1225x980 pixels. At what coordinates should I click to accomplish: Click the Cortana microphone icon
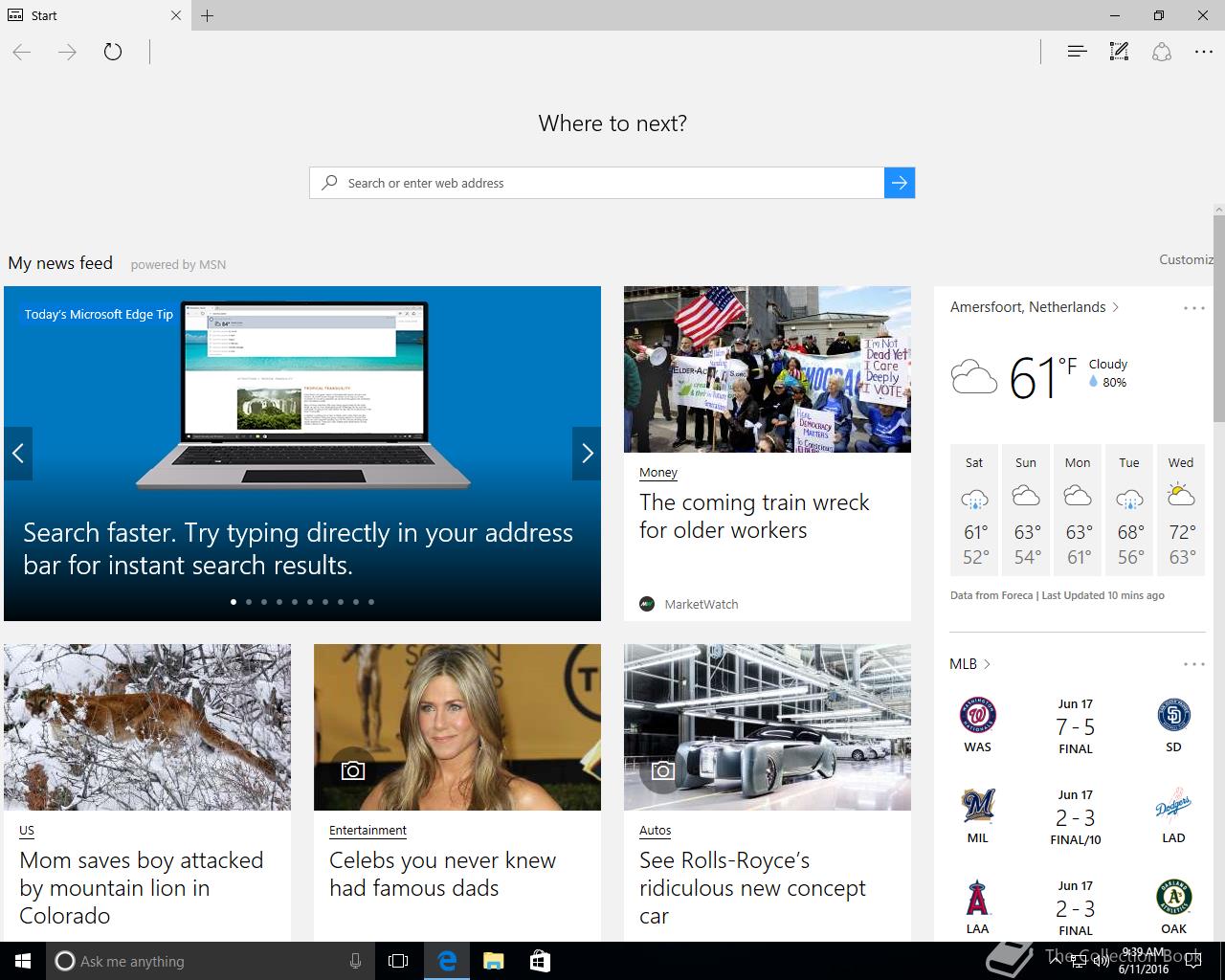point(355,961)
